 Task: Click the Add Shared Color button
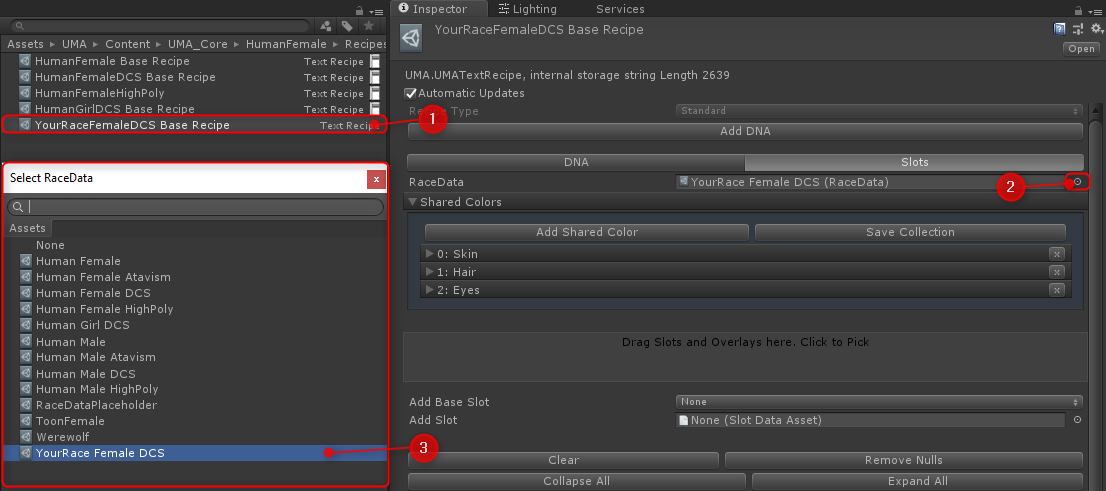coord(587,232)
